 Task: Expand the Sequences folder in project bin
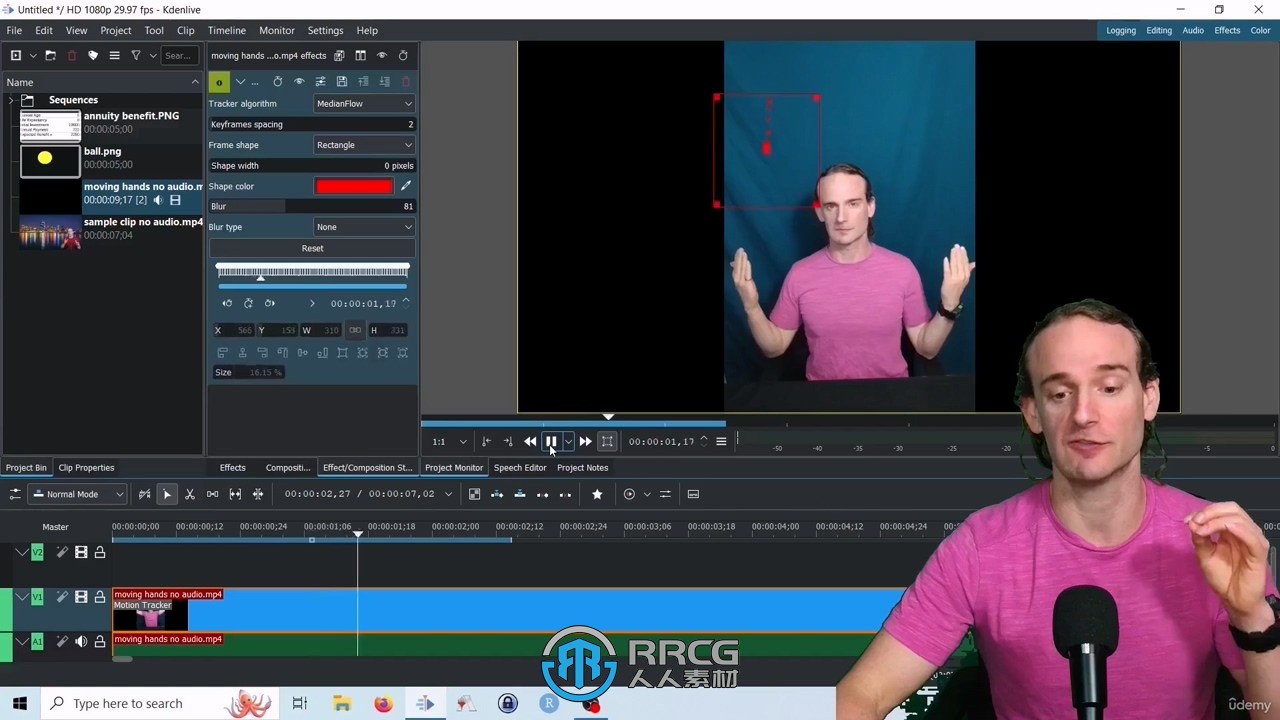(11, 100)
